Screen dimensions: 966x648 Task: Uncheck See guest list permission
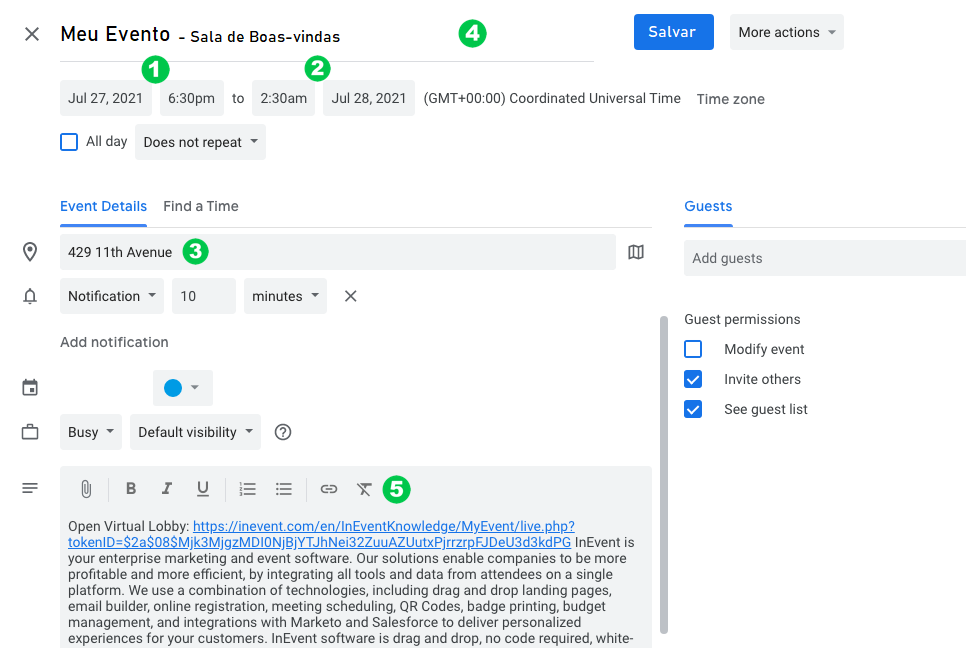[x=693, y=409]
